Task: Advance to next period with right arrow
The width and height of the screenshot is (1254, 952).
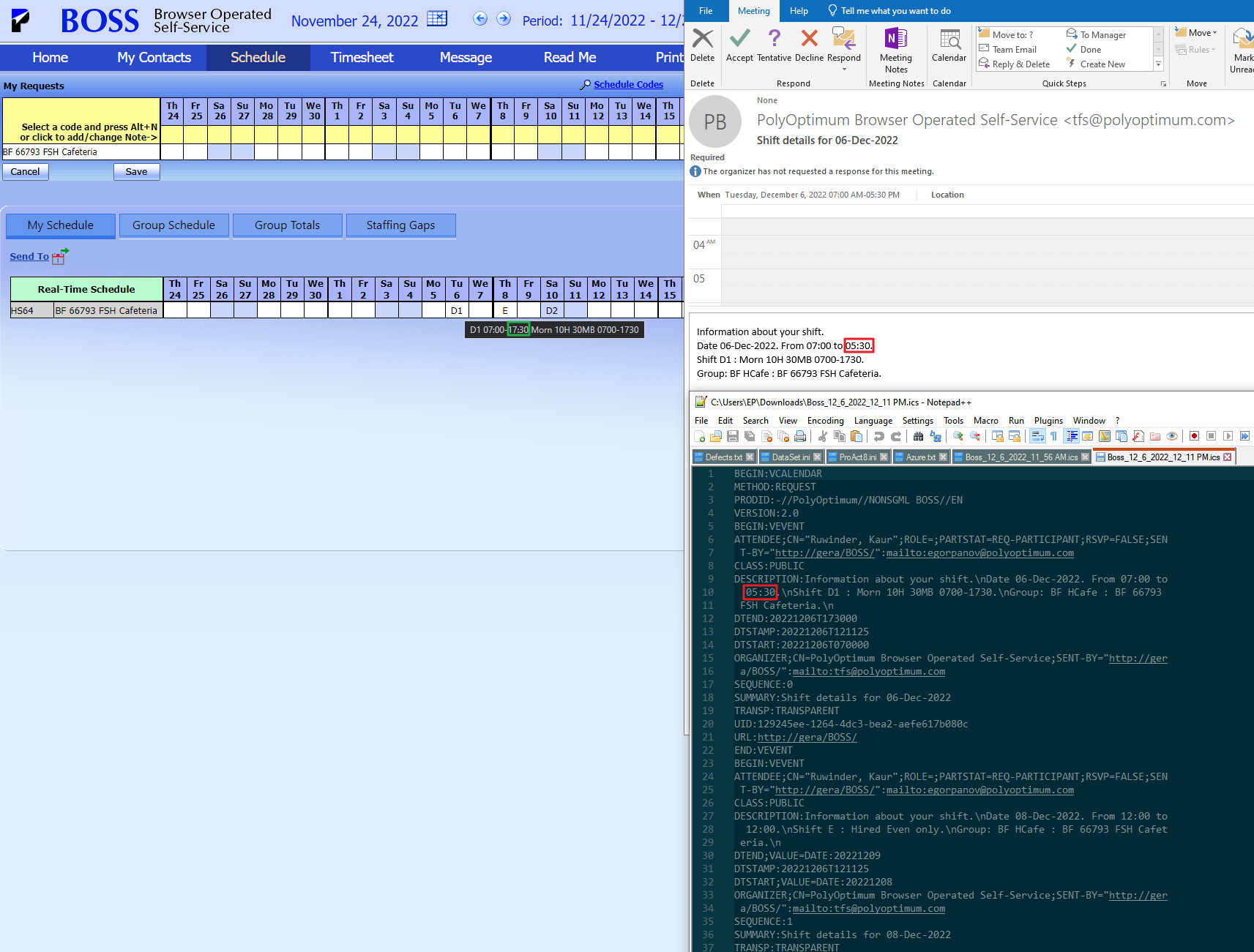Action: pos(504,19)
